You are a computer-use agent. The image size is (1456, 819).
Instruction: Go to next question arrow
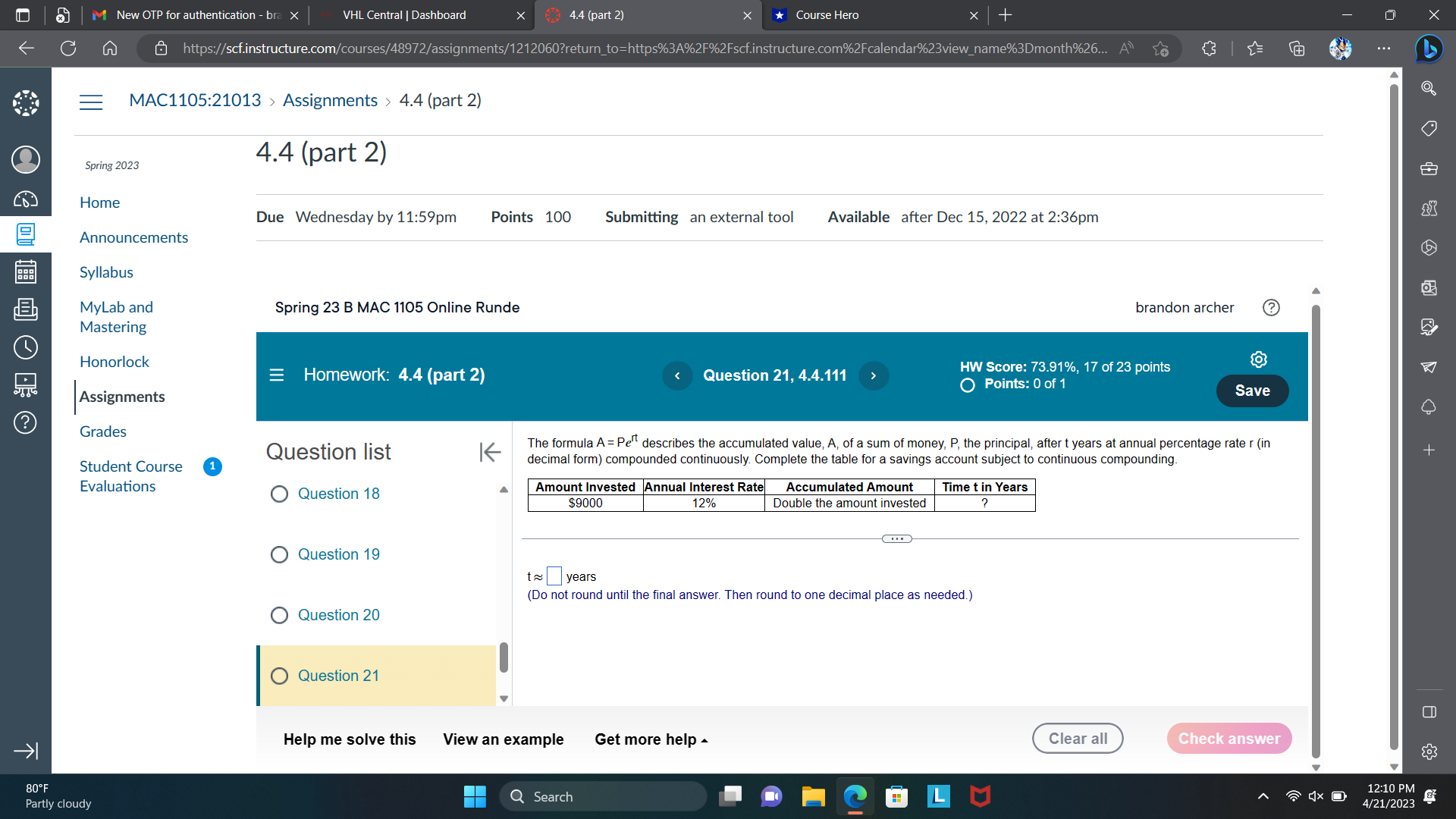point(874,375)
